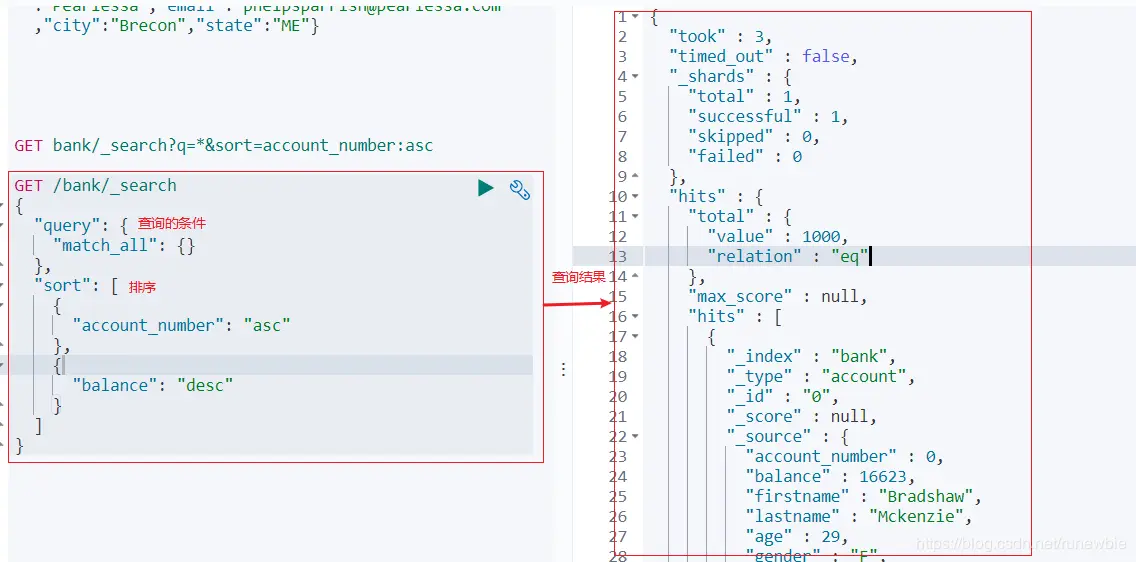Image resolution: width=1136 pixels, height=562 pixels.
Task: Click the "relation" : "eq" line
Action: 788,256
